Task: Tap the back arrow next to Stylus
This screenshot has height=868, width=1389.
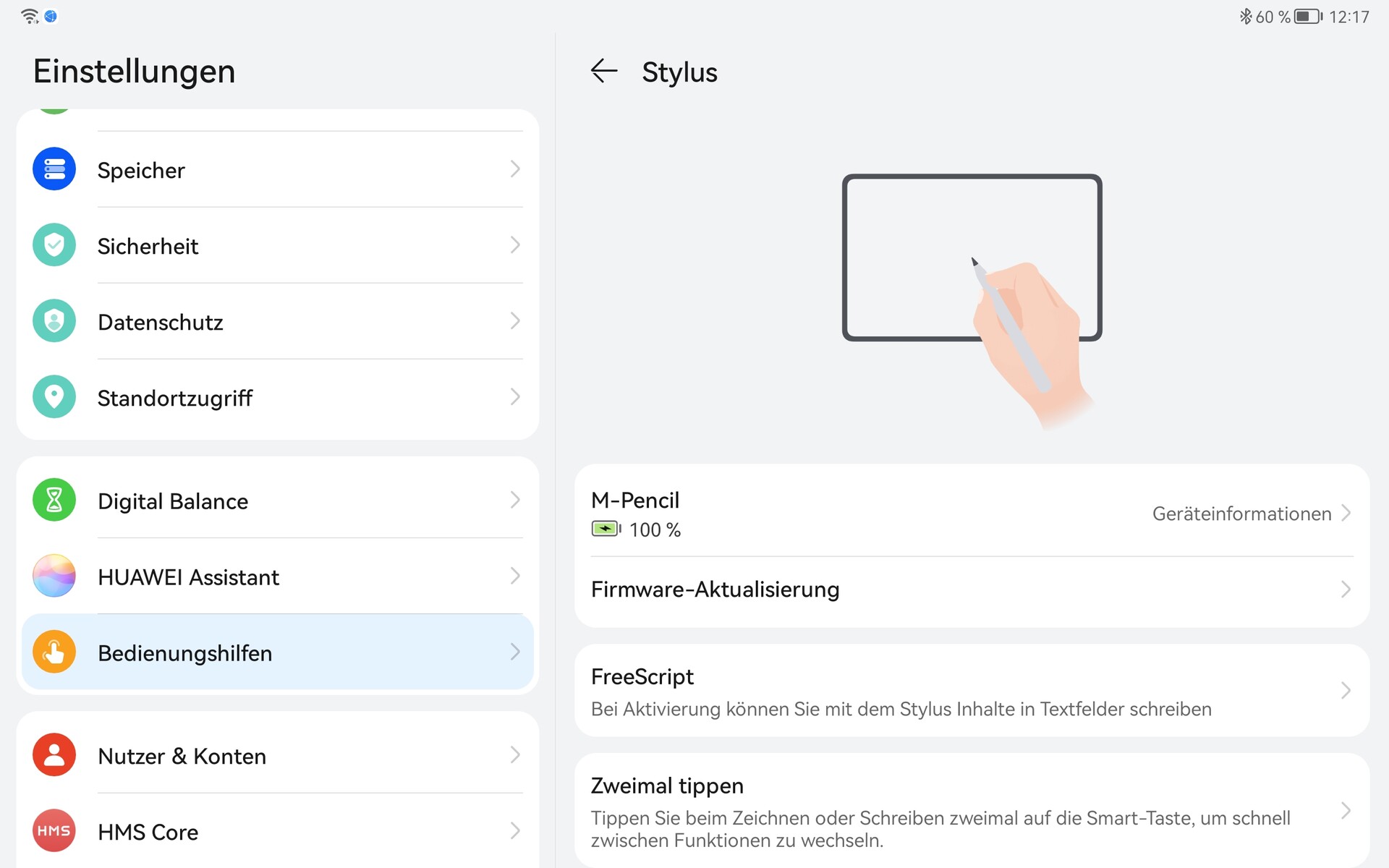Action: pyautogui.click(x=603, y=71)
